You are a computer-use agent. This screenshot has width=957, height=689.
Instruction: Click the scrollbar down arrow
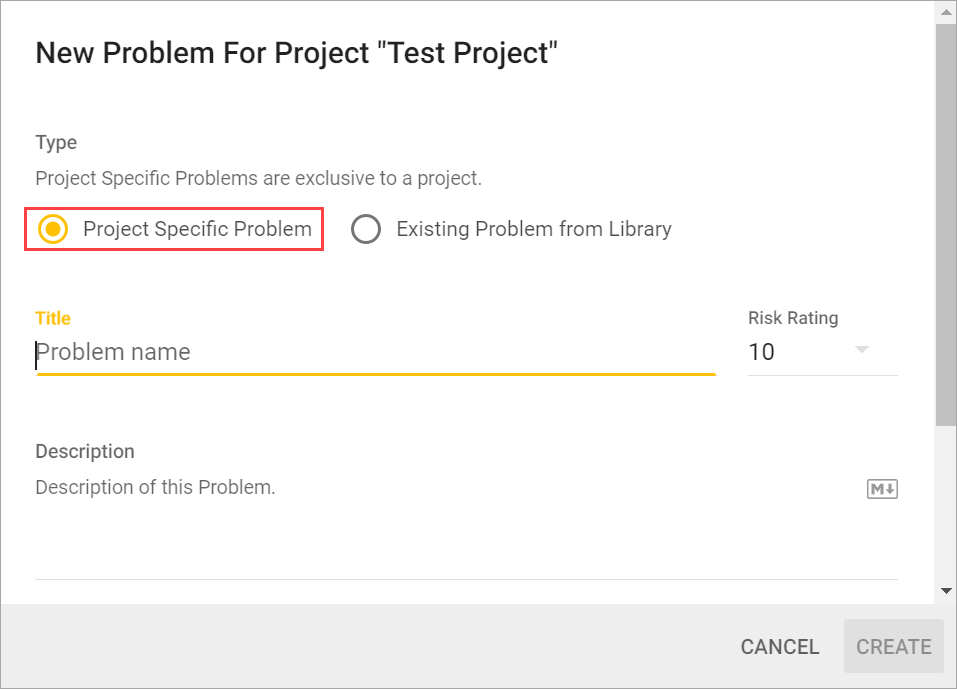click(946, 591)
